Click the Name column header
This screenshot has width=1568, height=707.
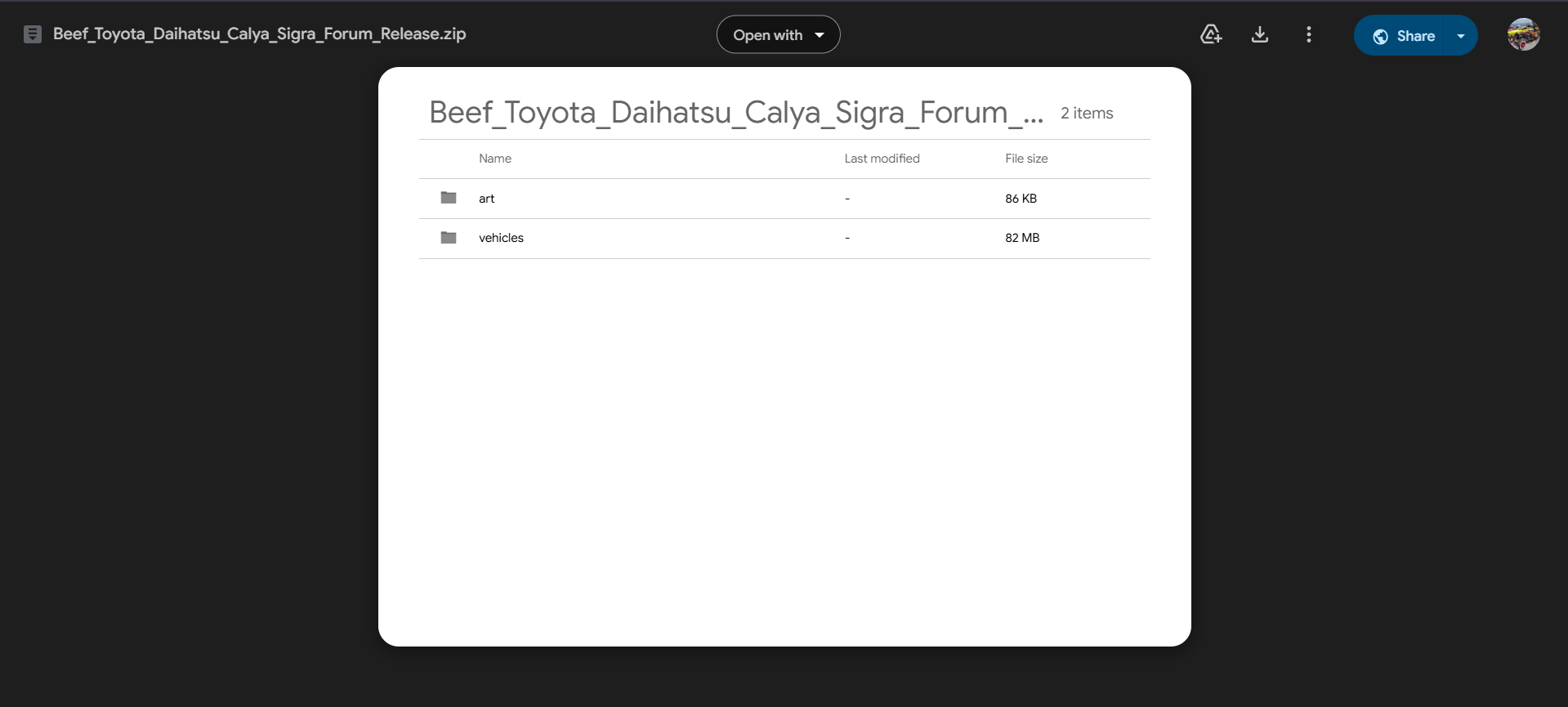[495, 159]
